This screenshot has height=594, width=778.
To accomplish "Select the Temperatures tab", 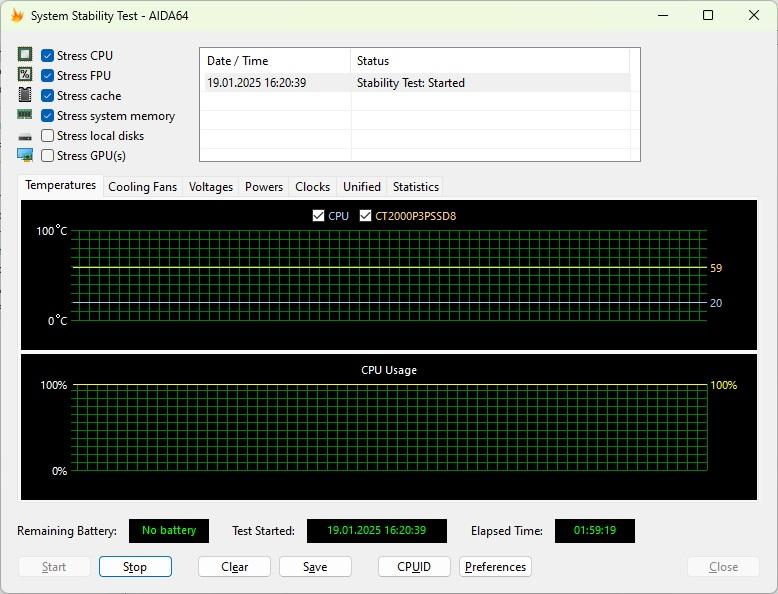I will click(x=61, y=185).
